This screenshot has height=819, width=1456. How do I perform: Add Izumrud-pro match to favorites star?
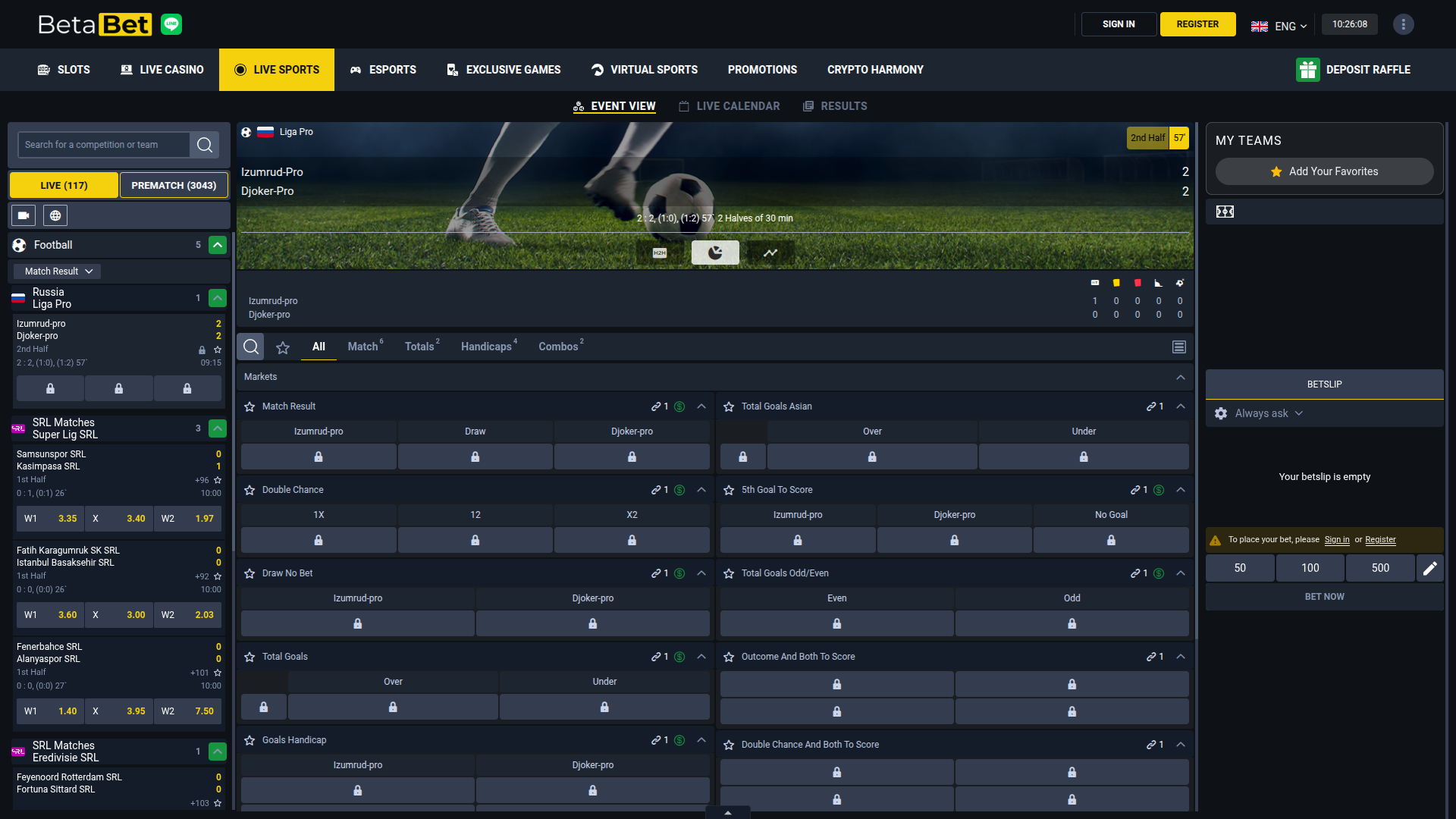(x=218, y=350)
